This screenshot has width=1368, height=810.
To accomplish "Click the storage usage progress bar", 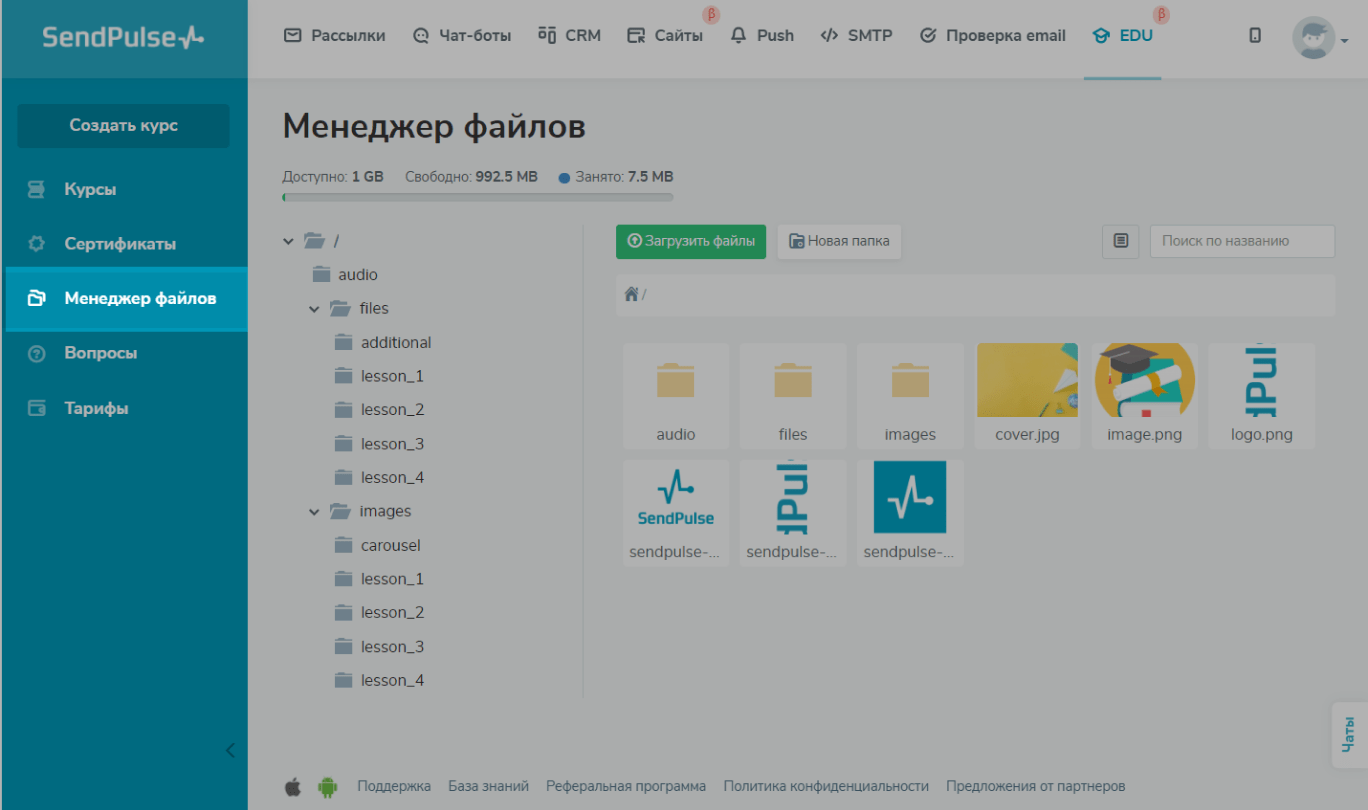I will coord(478,198).
